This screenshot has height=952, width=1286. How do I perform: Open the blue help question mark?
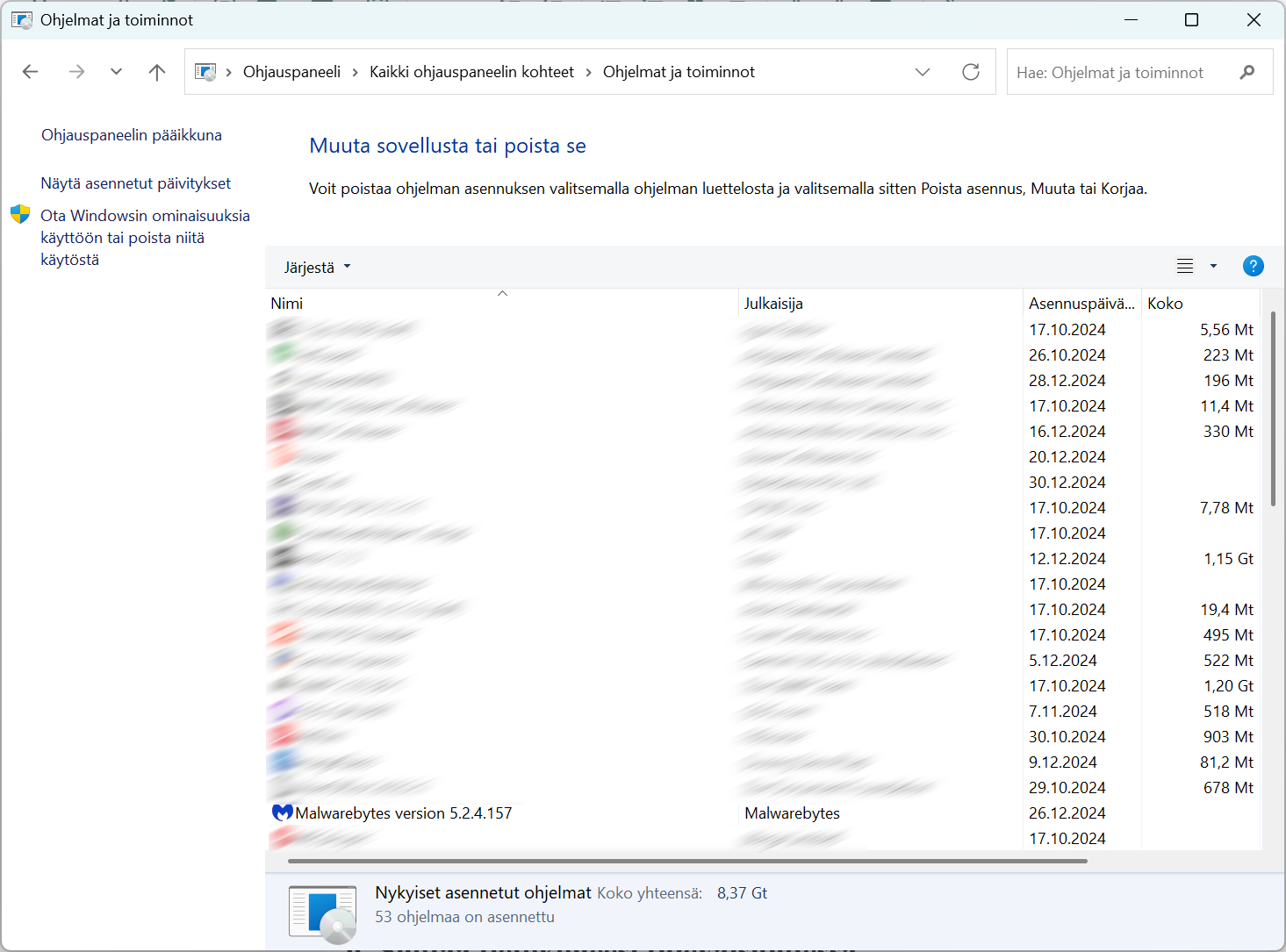point(1253,266)
